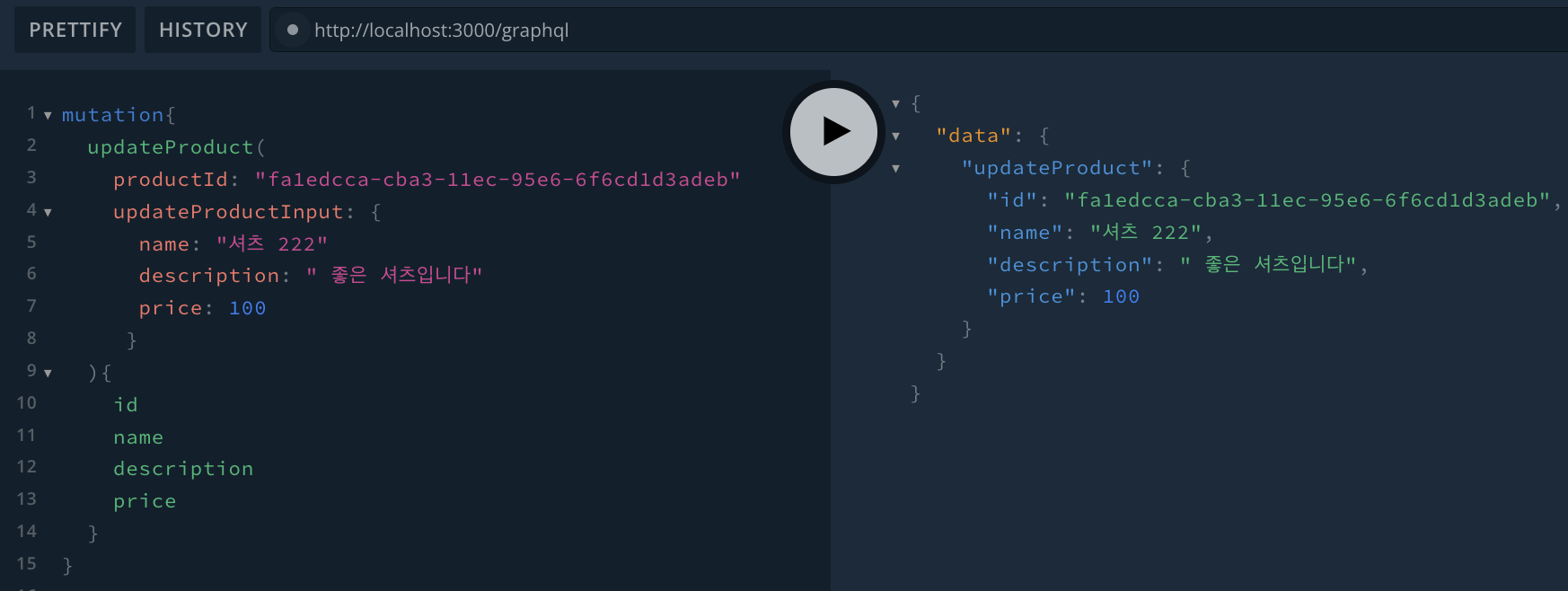
Task: Click the name value "셔츠 222" in the query
Action: 272,243
